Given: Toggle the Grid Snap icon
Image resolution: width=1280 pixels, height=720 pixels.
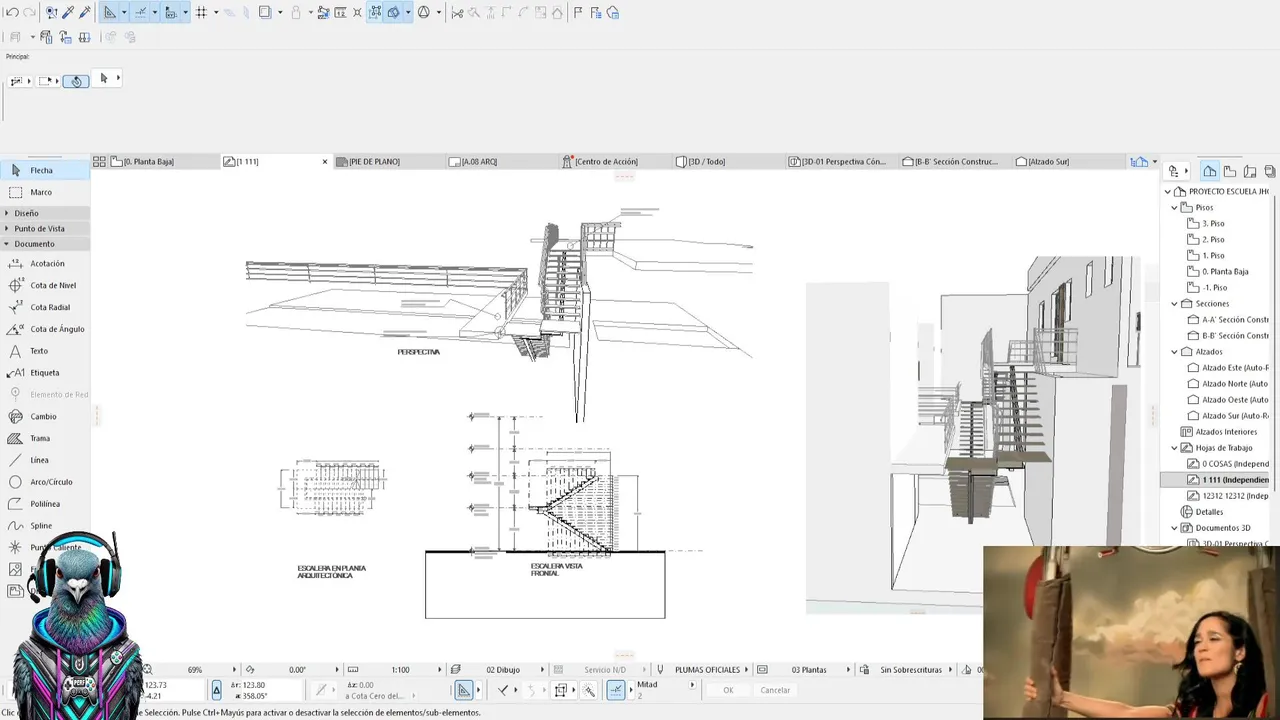Looking at the screenshot, I should pyautogui.click(x=201, y=13).
